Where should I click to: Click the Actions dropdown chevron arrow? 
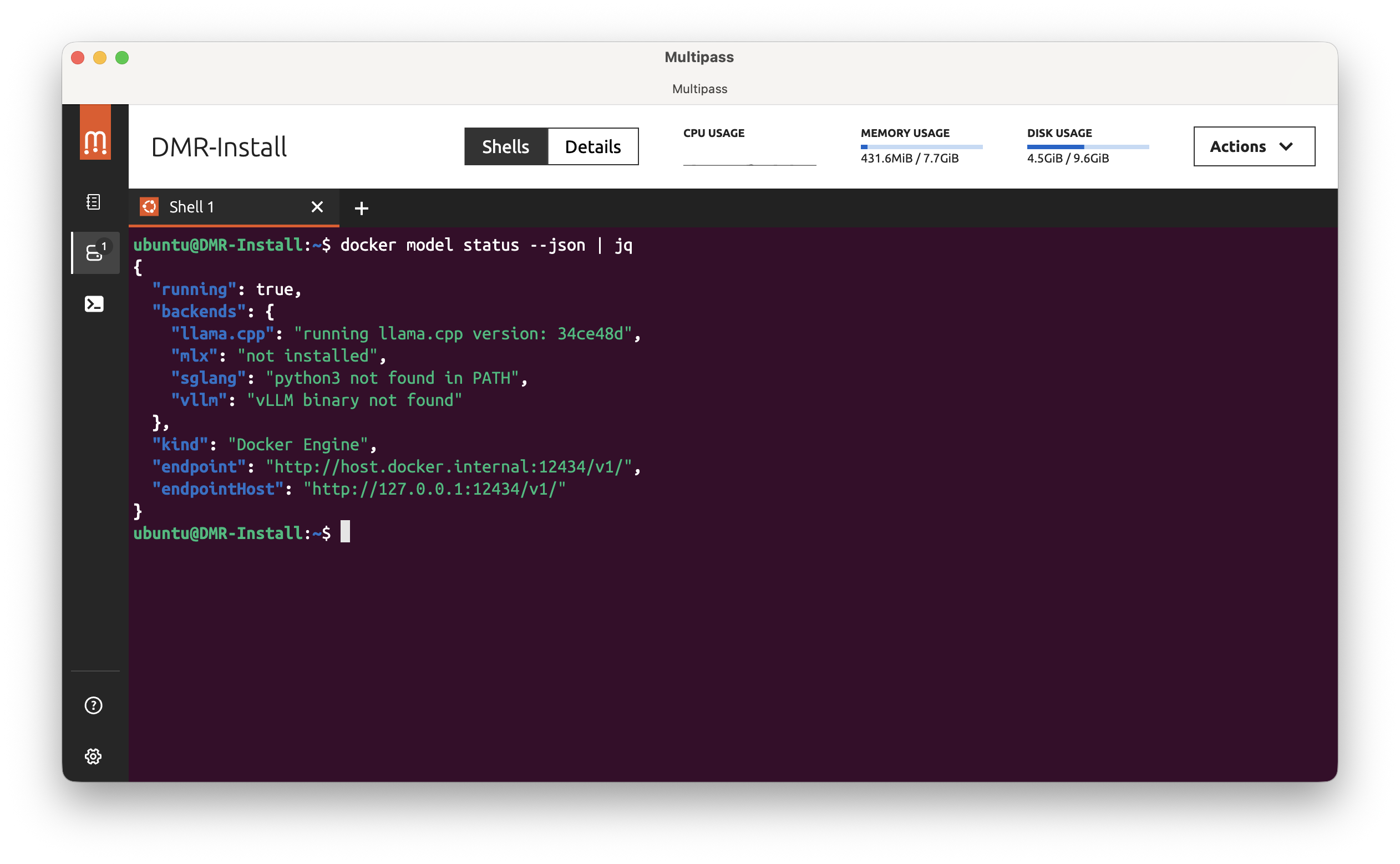click(1286, 146)
